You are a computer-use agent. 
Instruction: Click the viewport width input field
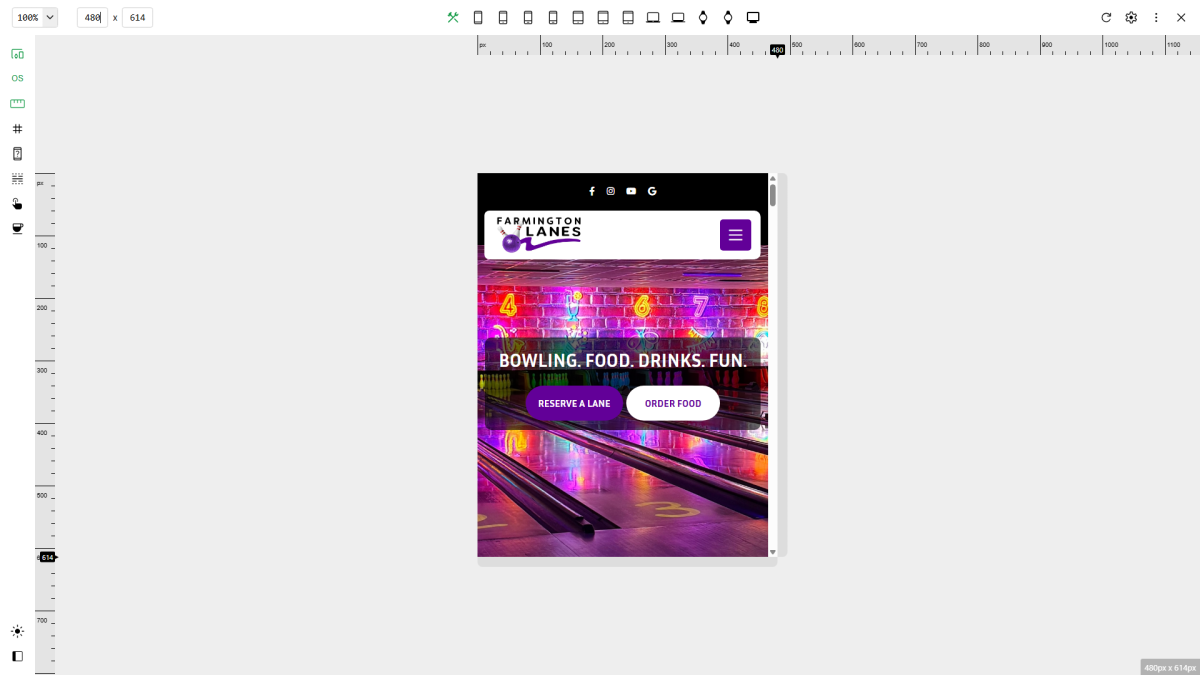coord(92,17)
